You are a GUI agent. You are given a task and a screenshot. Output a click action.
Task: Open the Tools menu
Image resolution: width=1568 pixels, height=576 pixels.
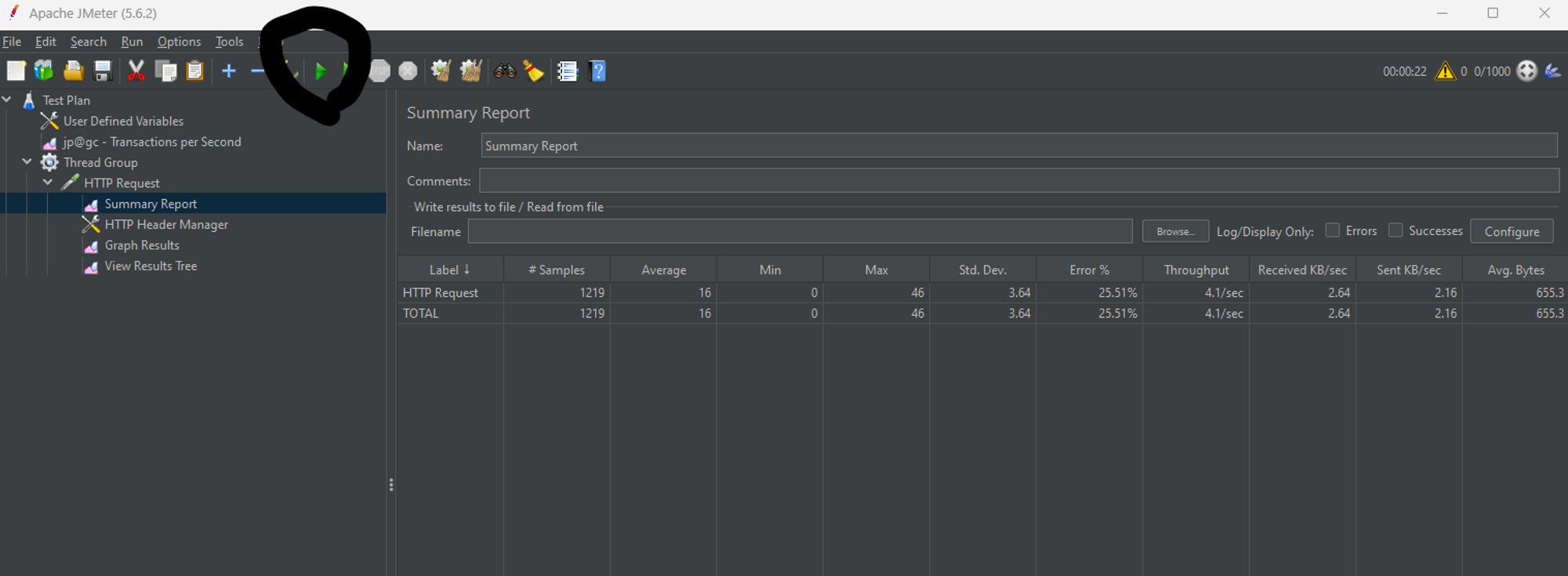tap(229, 42)
